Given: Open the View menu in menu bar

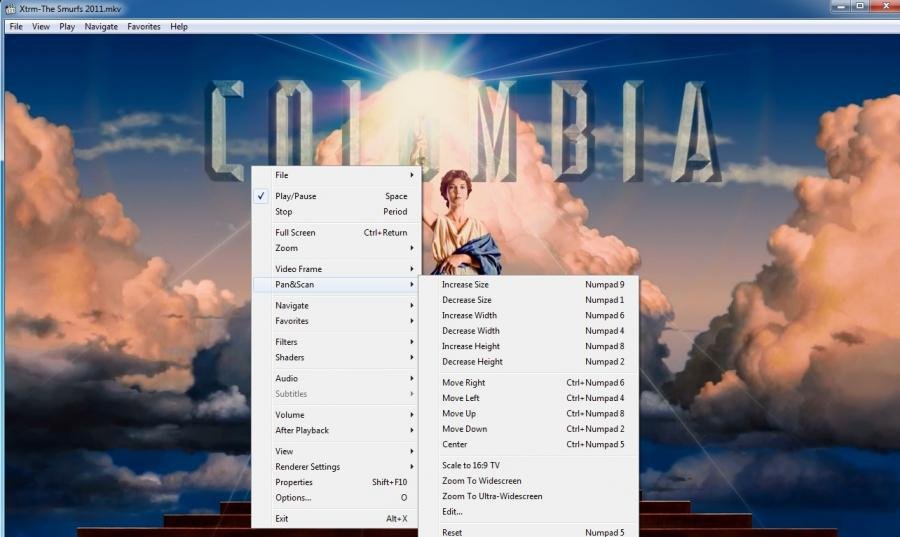Looking at the screenshot, I should [41, 26].
